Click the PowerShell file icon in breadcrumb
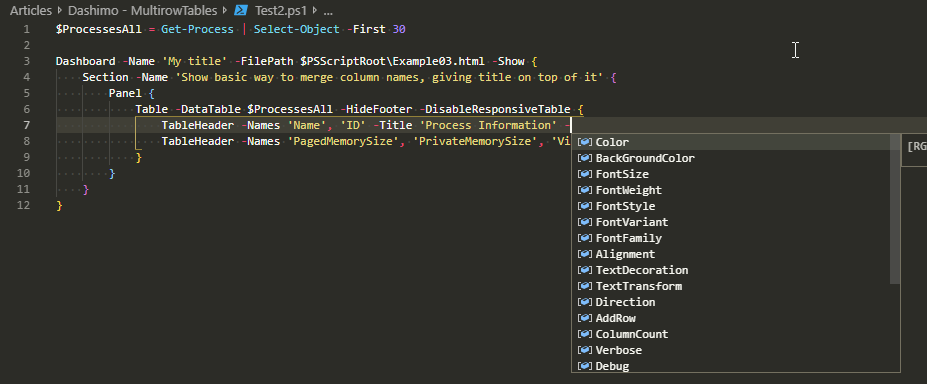Viewport: 927px width, 384px height. pos(241,10)
